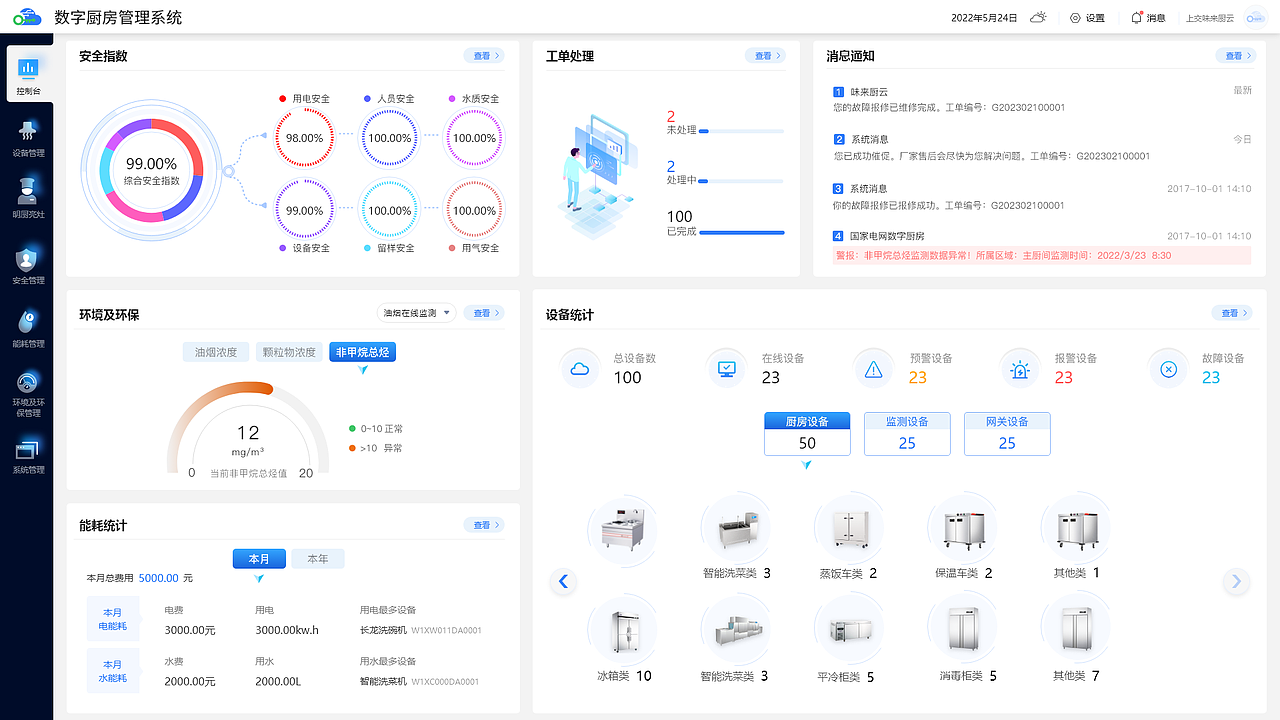The width and height of the screenshot is (1280, 720).
Task: Click the weather icon beside date
Action: pos(1039,18)
